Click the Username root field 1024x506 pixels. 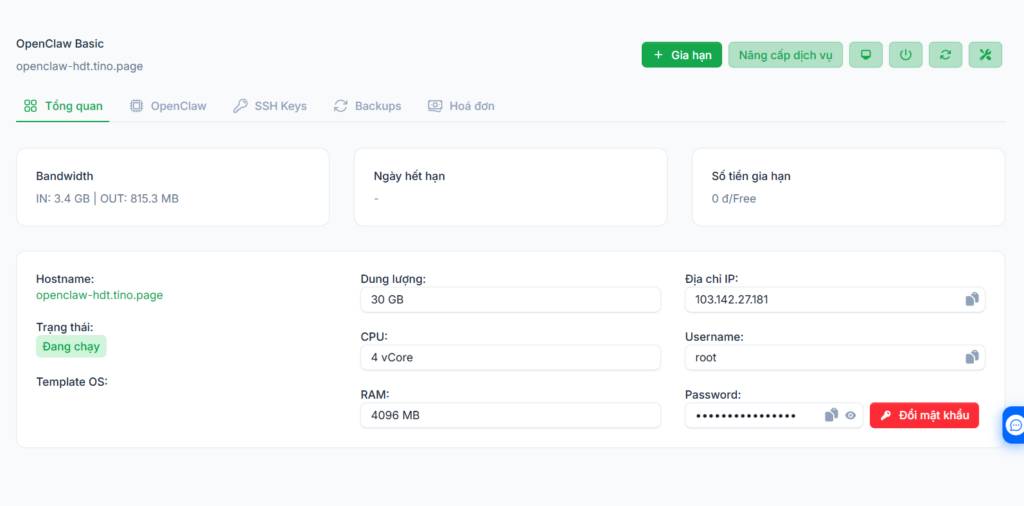click(835, 357)
